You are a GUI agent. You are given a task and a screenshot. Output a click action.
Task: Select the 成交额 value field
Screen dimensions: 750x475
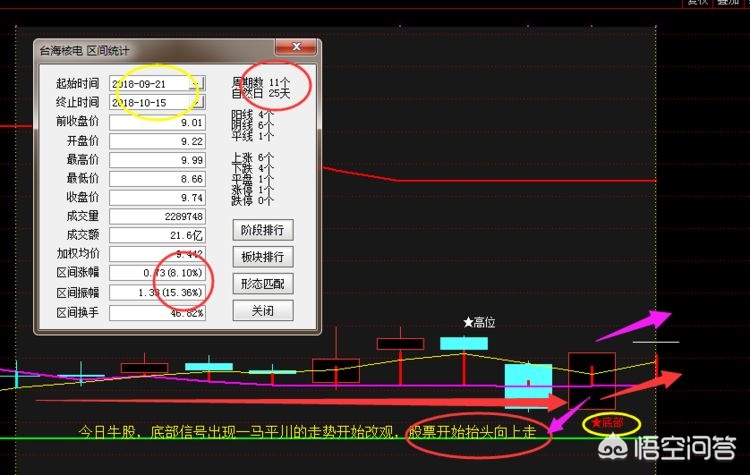pyautogui.click(x=157, y=235)
